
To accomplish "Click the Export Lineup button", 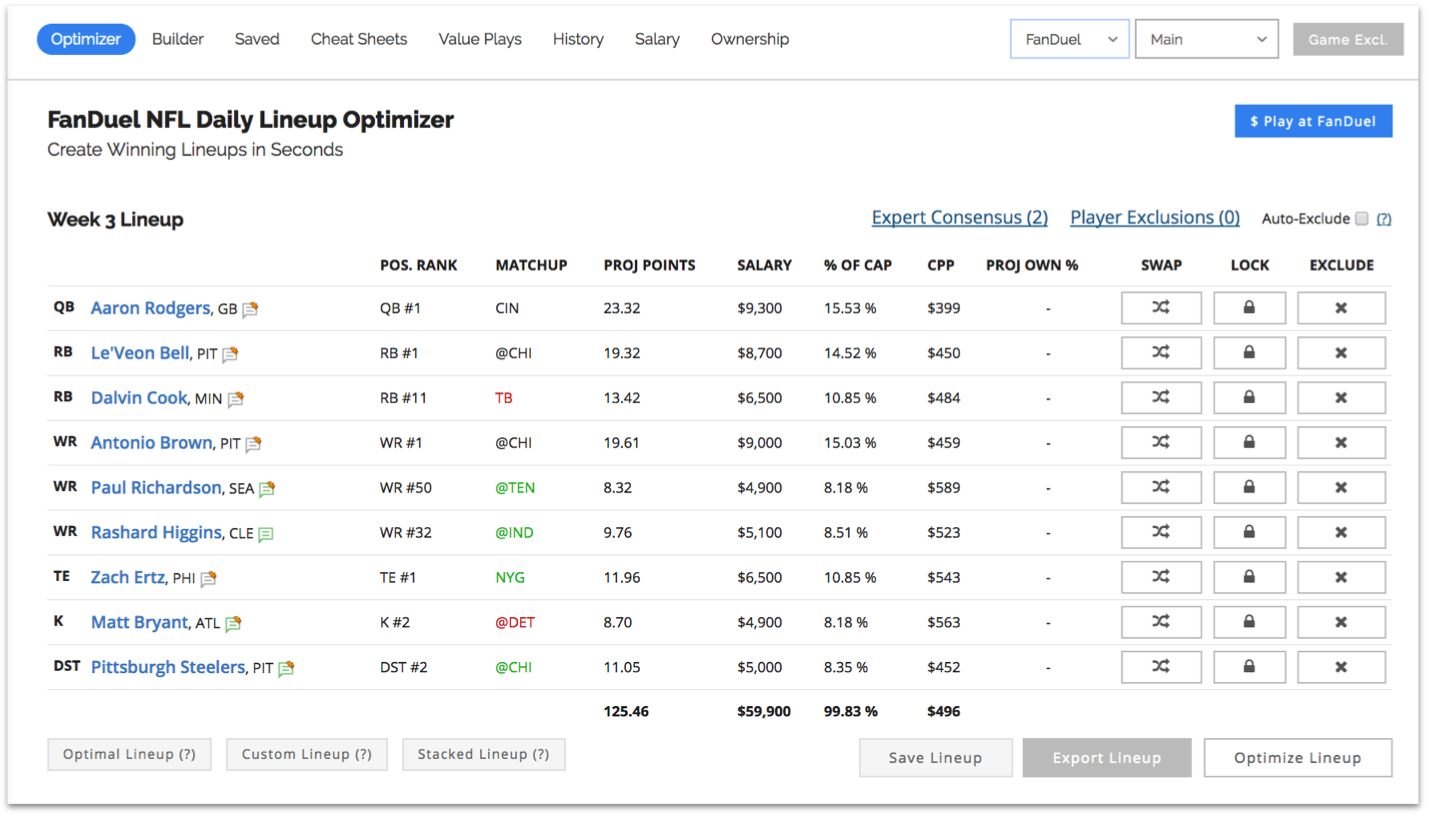I will pyautogui.click(x=1107, y=758).
